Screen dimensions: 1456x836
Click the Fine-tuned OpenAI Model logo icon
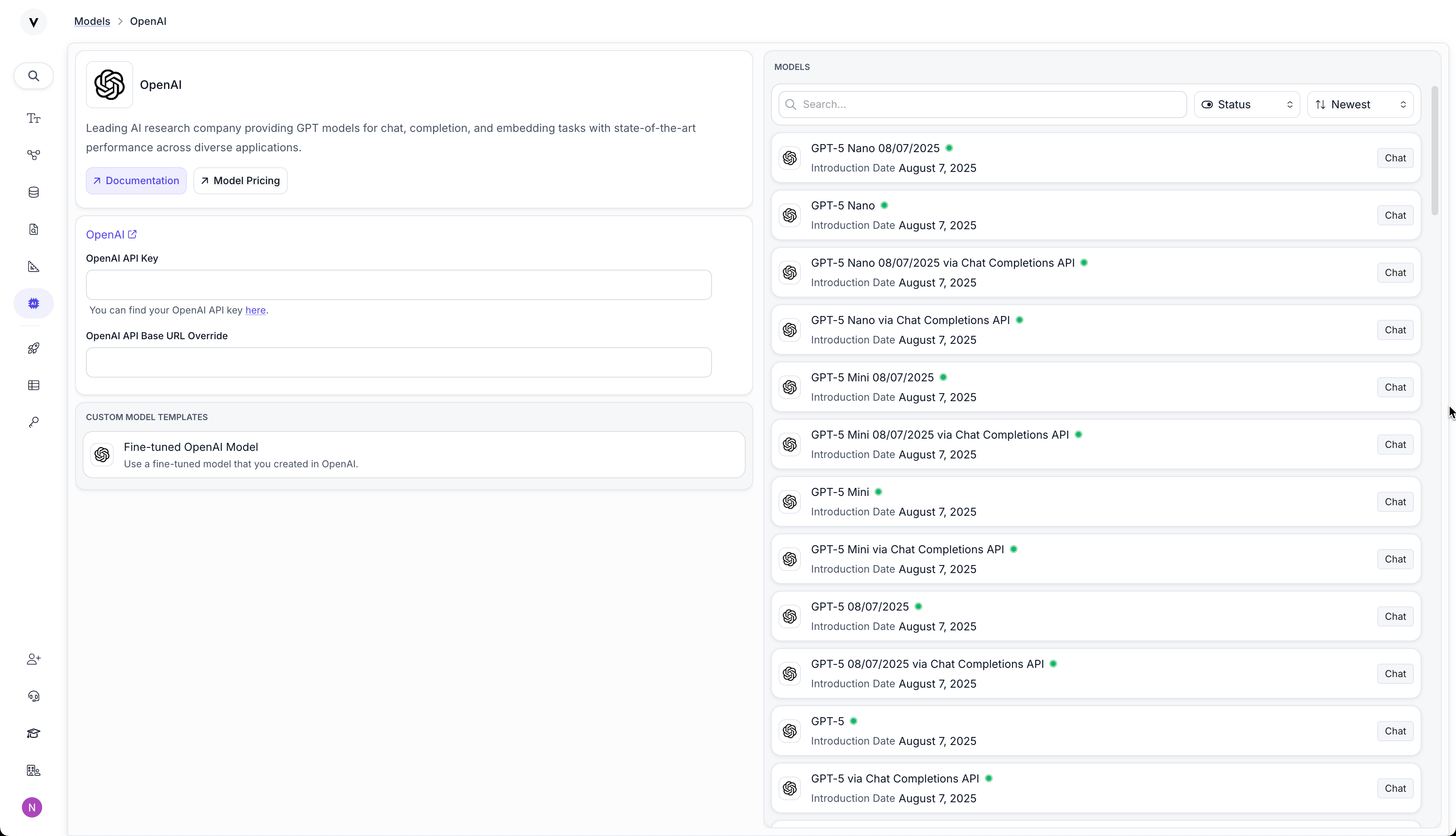pyautogui.click(x=102, y=455)
